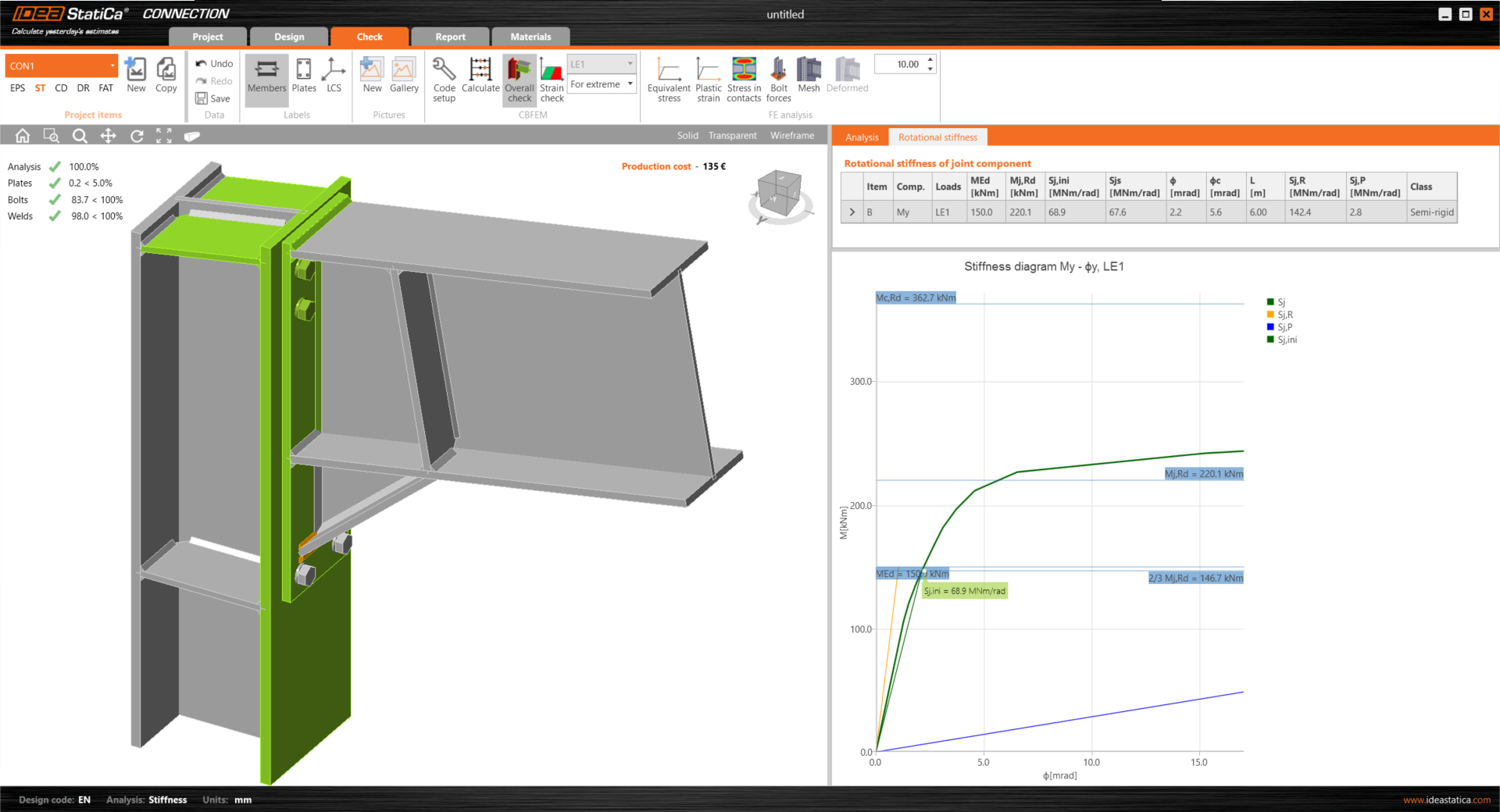1500x812 pixels.
Task: Switch to the Design tab
Action: pos(289,37)
